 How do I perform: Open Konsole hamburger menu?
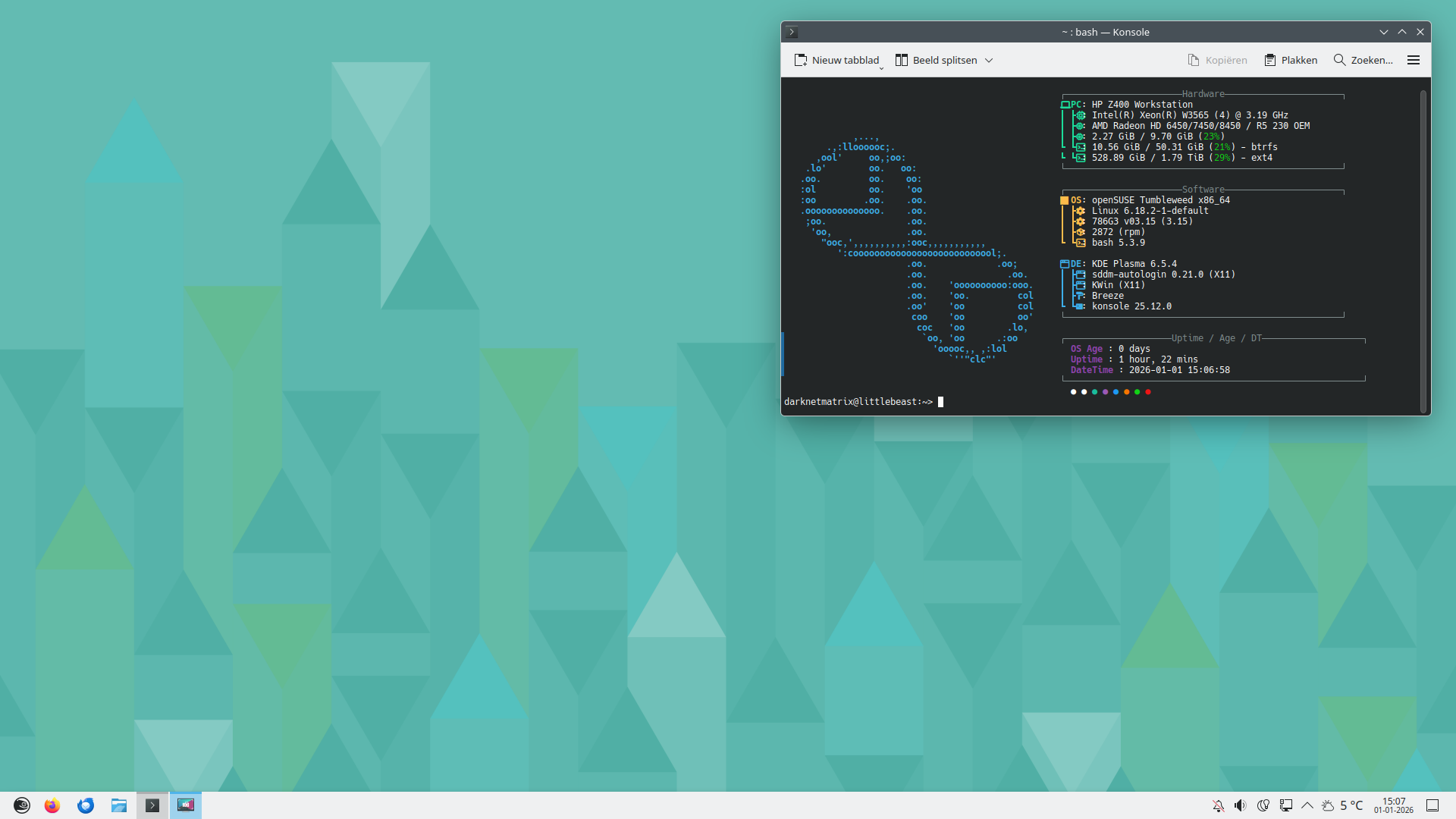coord(1414,60)
